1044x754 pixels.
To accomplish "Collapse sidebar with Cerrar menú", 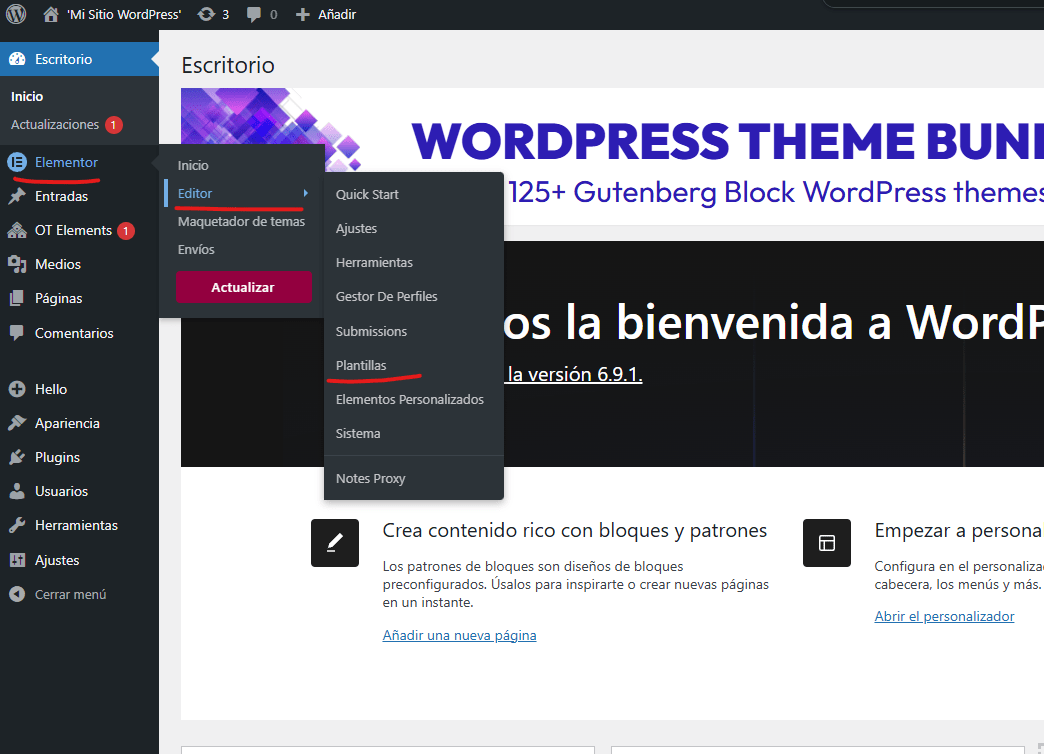I will [x=70, y=594].
